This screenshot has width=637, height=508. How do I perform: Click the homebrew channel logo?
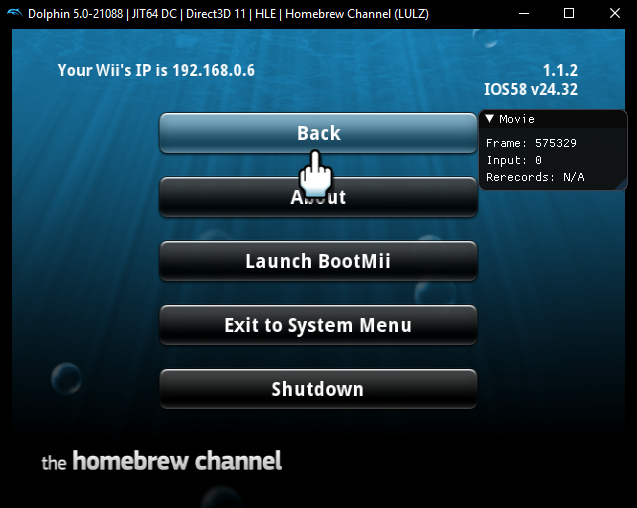(162, 461)
